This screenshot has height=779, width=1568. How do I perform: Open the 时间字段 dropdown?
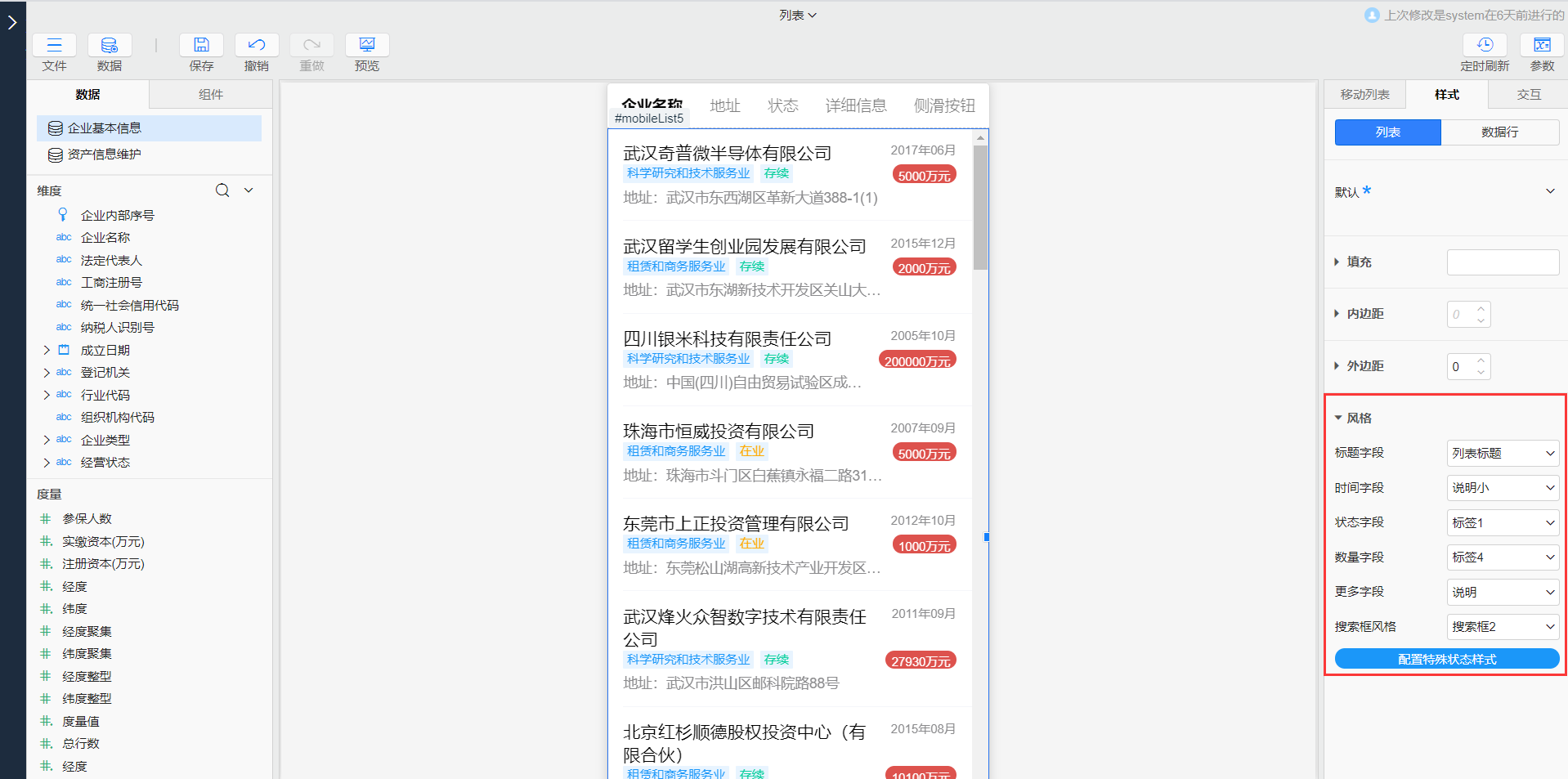(1502, 487)
